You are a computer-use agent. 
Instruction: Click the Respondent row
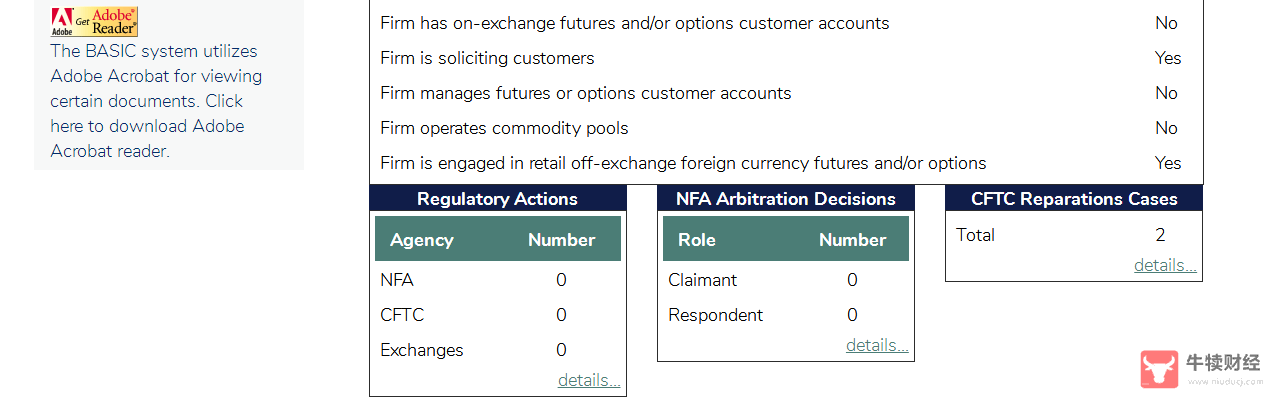(786, 315)
